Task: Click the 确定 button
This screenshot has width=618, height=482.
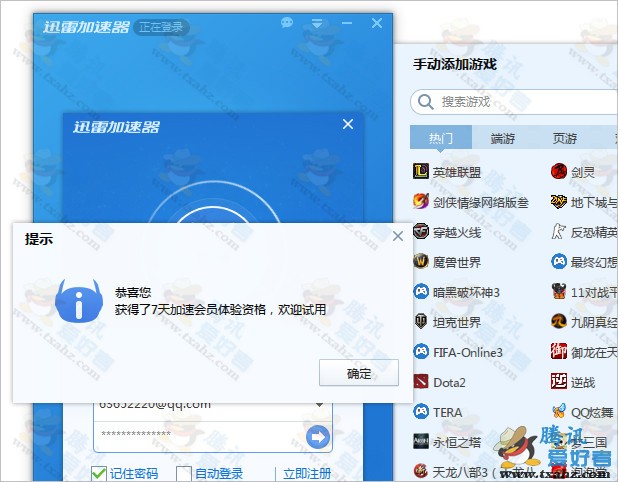Action: 359,373
